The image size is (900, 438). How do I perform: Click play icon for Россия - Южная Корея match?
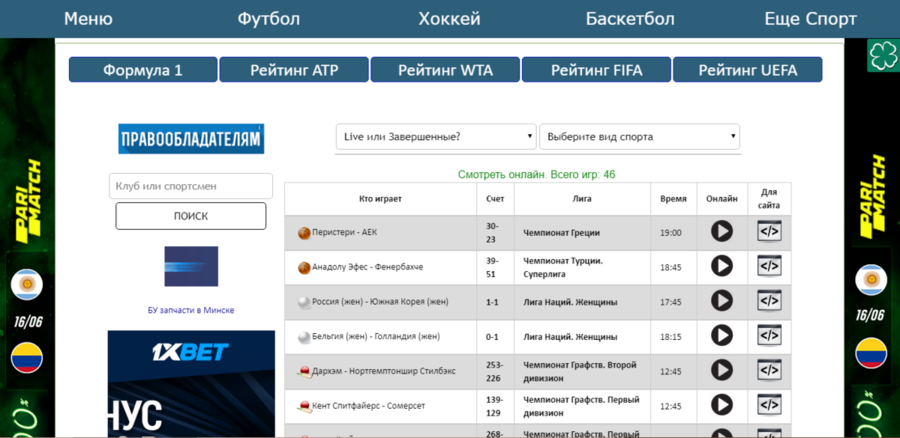tap(721, 301)
